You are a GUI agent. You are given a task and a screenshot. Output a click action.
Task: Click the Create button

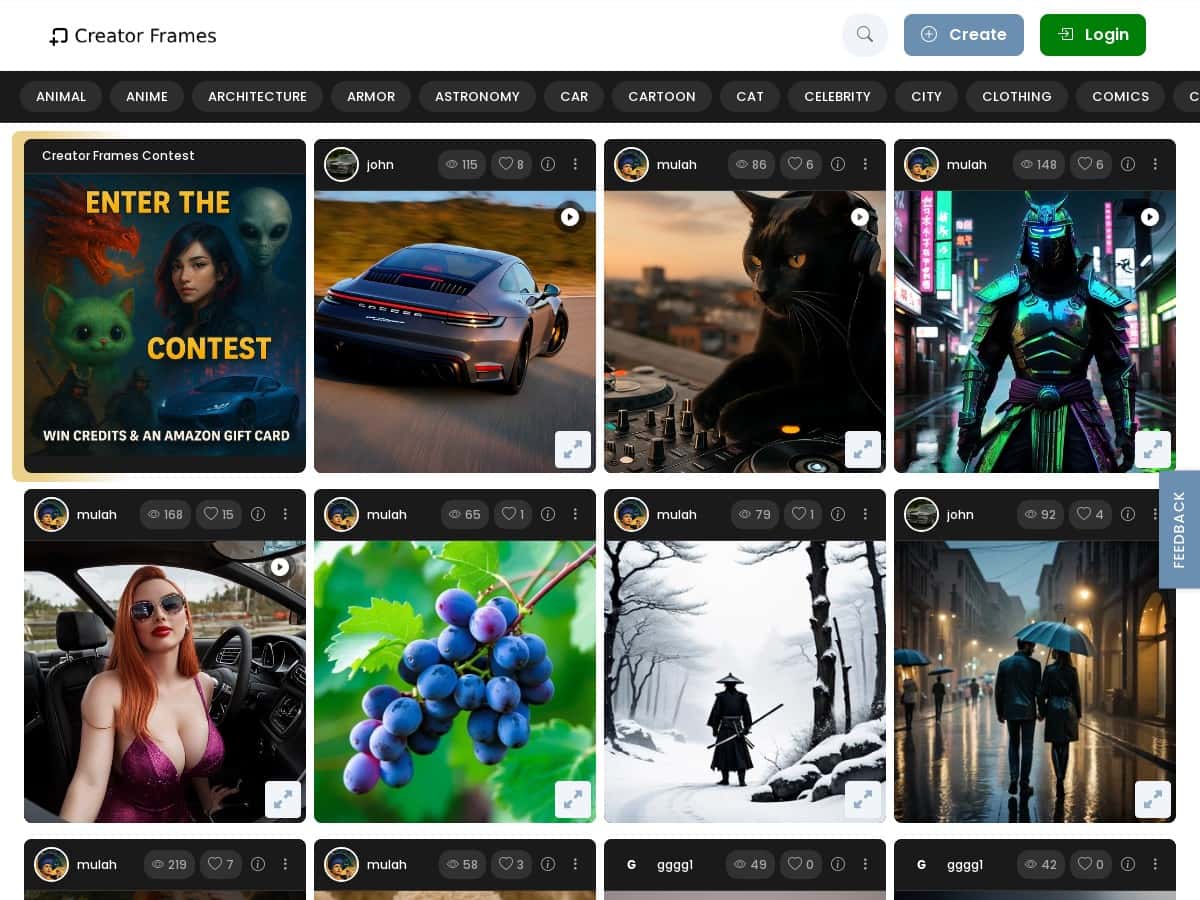964,35
